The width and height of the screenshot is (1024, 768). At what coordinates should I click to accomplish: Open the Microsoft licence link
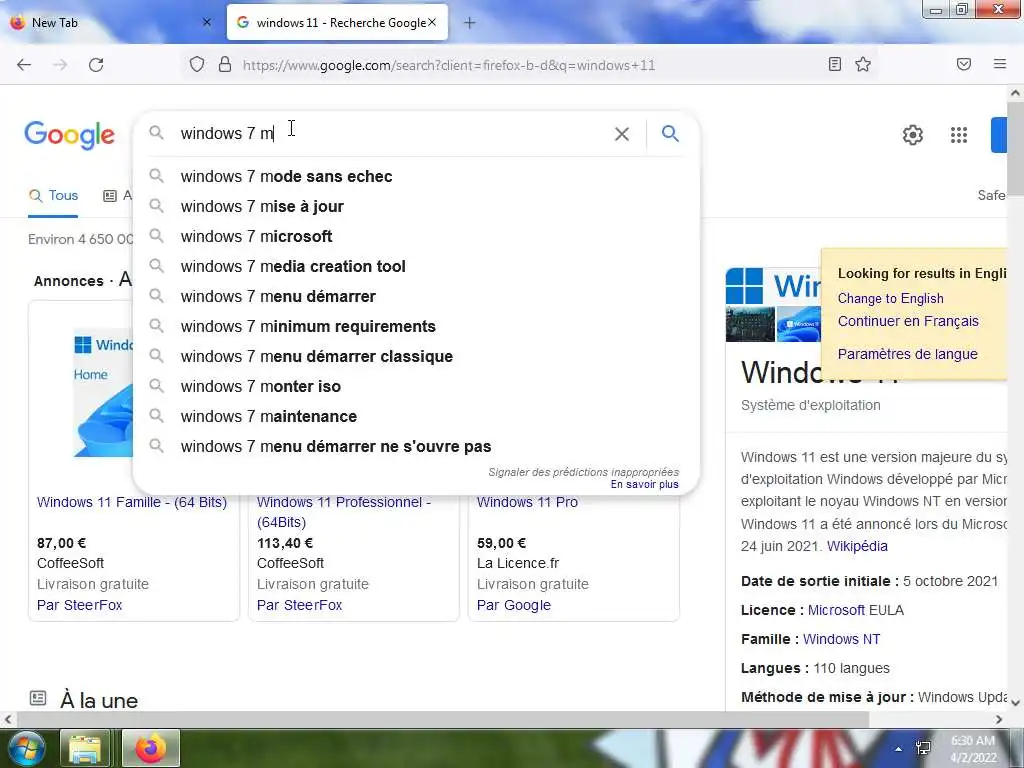pyautogui.click(x=836, y=610)
